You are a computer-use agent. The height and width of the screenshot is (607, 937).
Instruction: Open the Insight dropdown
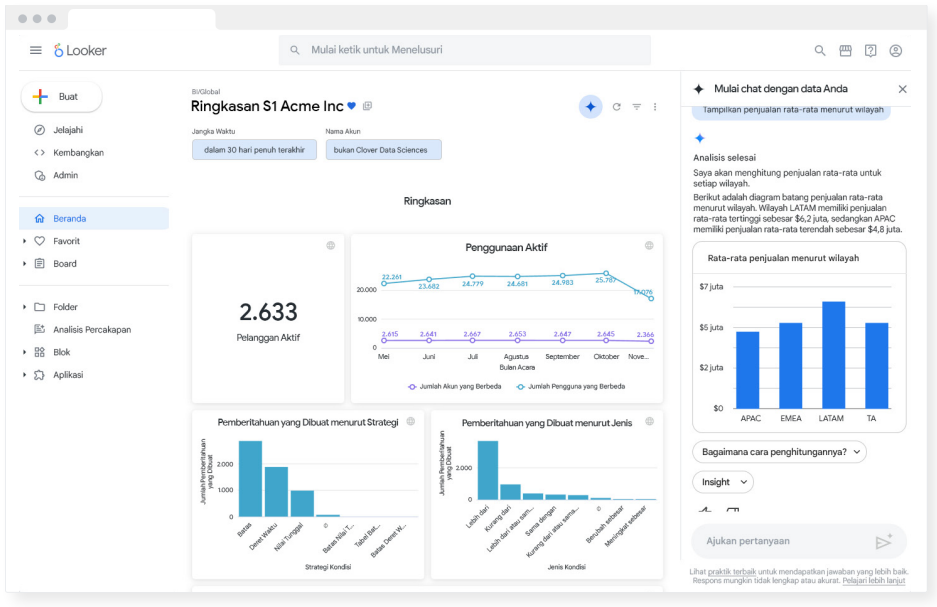[723, 482]
